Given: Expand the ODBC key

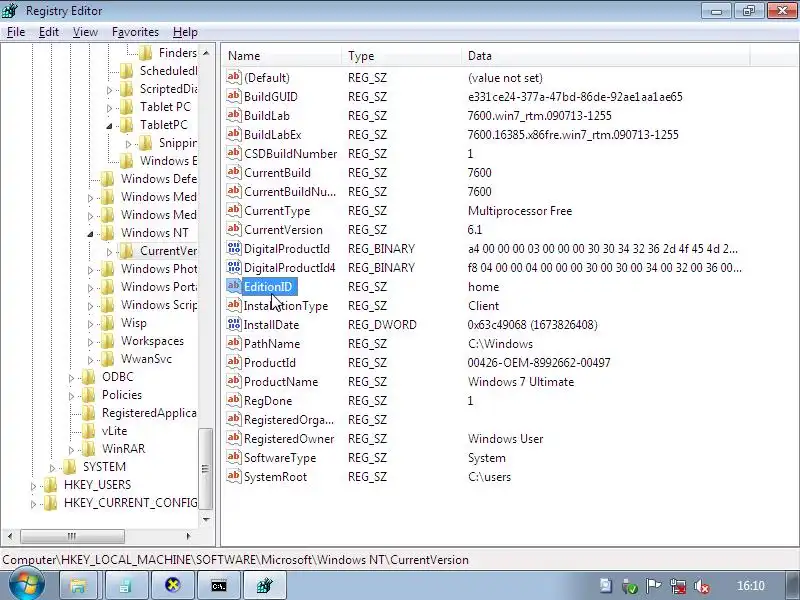Looking at the screenshot, I should click(x=71, y=378).
